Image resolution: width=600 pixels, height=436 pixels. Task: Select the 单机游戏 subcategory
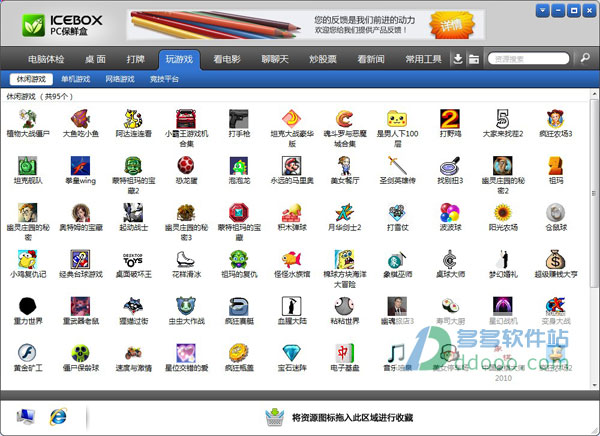tap(76, 79)
